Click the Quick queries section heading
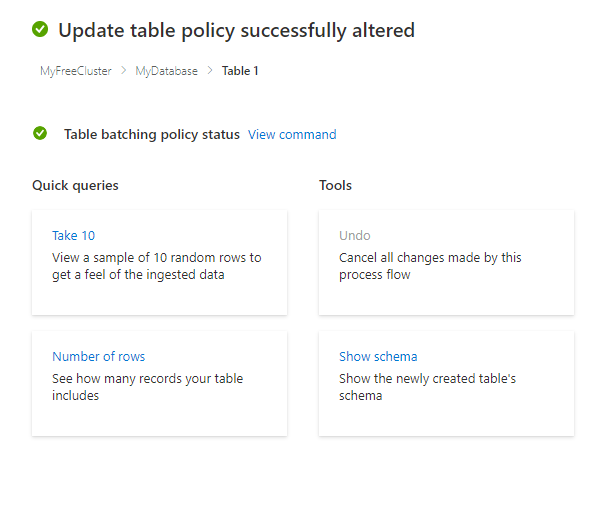 (75, 185)
